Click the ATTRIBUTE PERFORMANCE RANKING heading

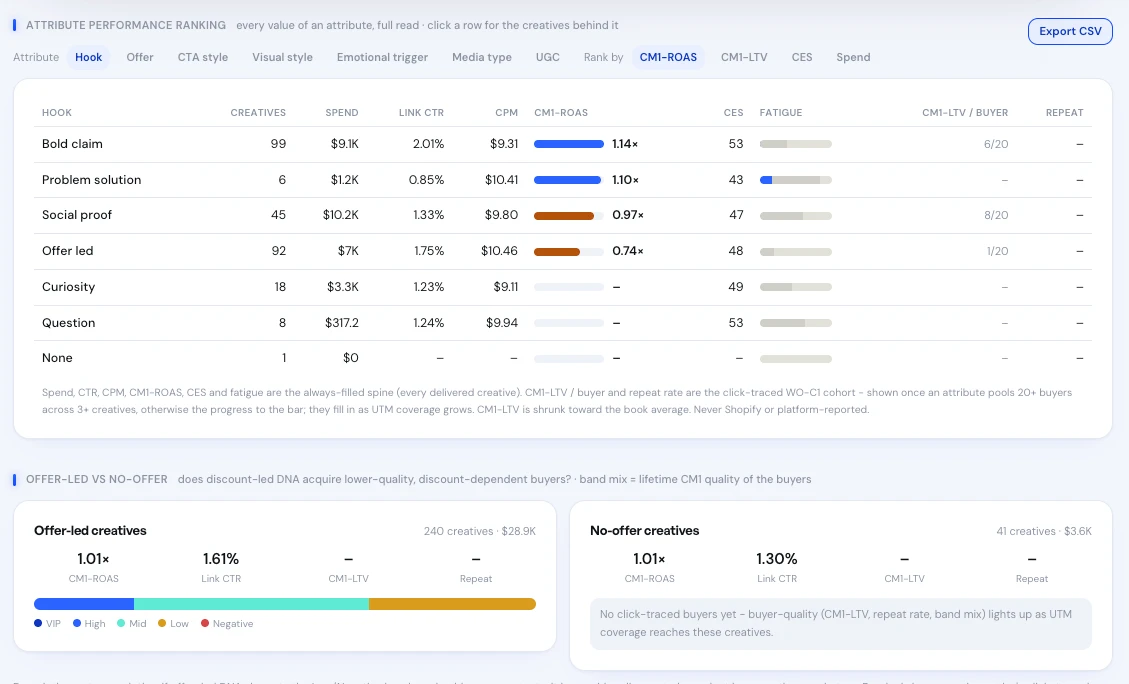[126, 25]
